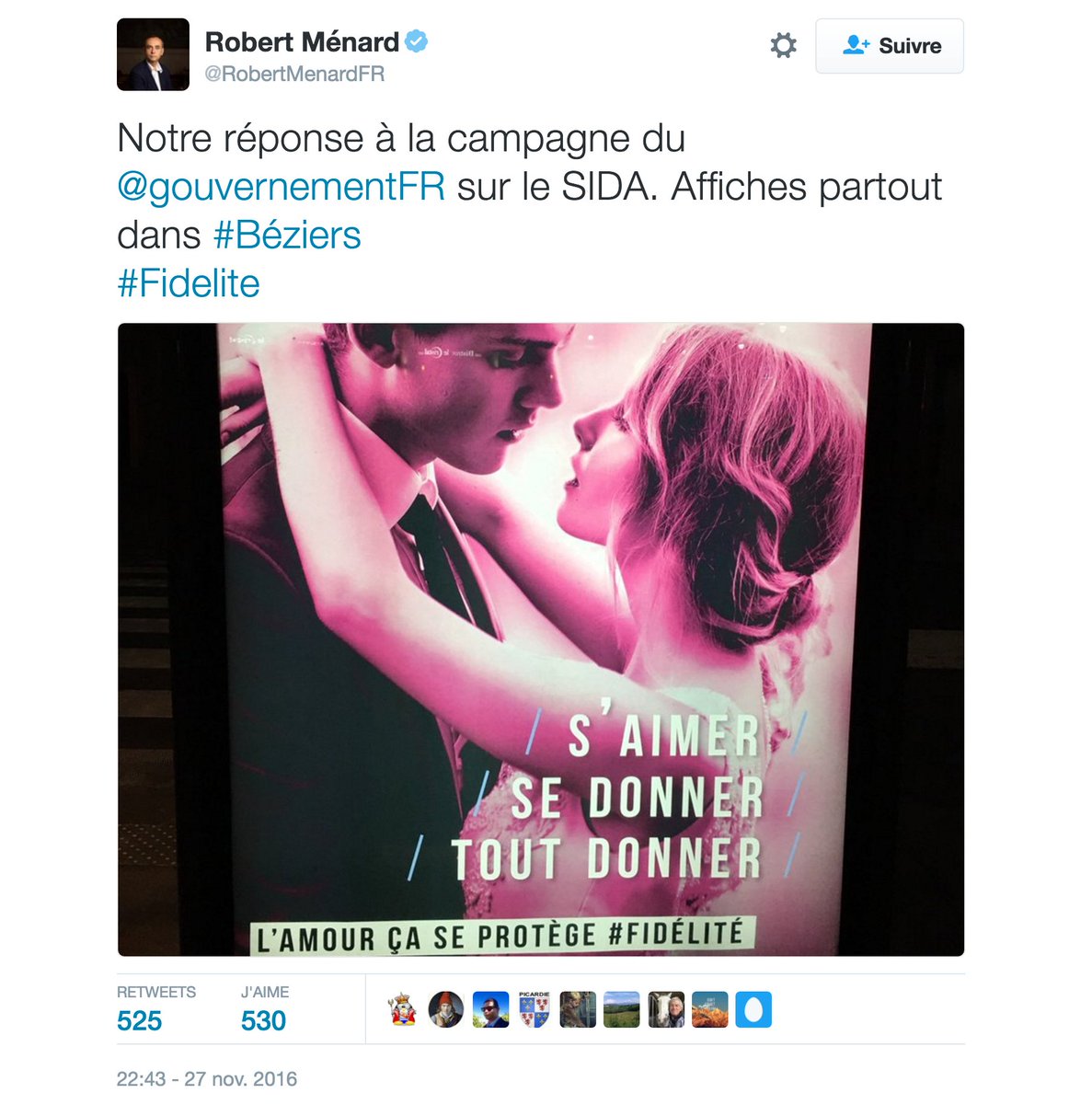Open the white horse avatar
Image resolution: width=1092 pixels, height=1104 pixels.
[665, 1009]
